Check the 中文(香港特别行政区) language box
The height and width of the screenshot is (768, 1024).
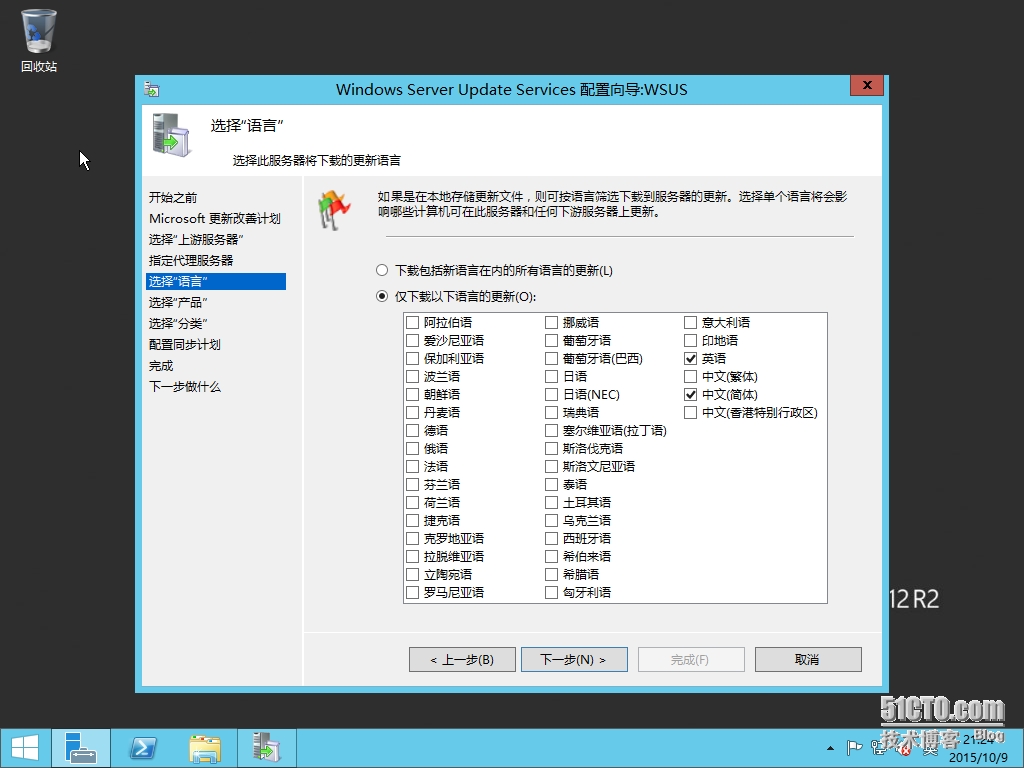[690, 413]
